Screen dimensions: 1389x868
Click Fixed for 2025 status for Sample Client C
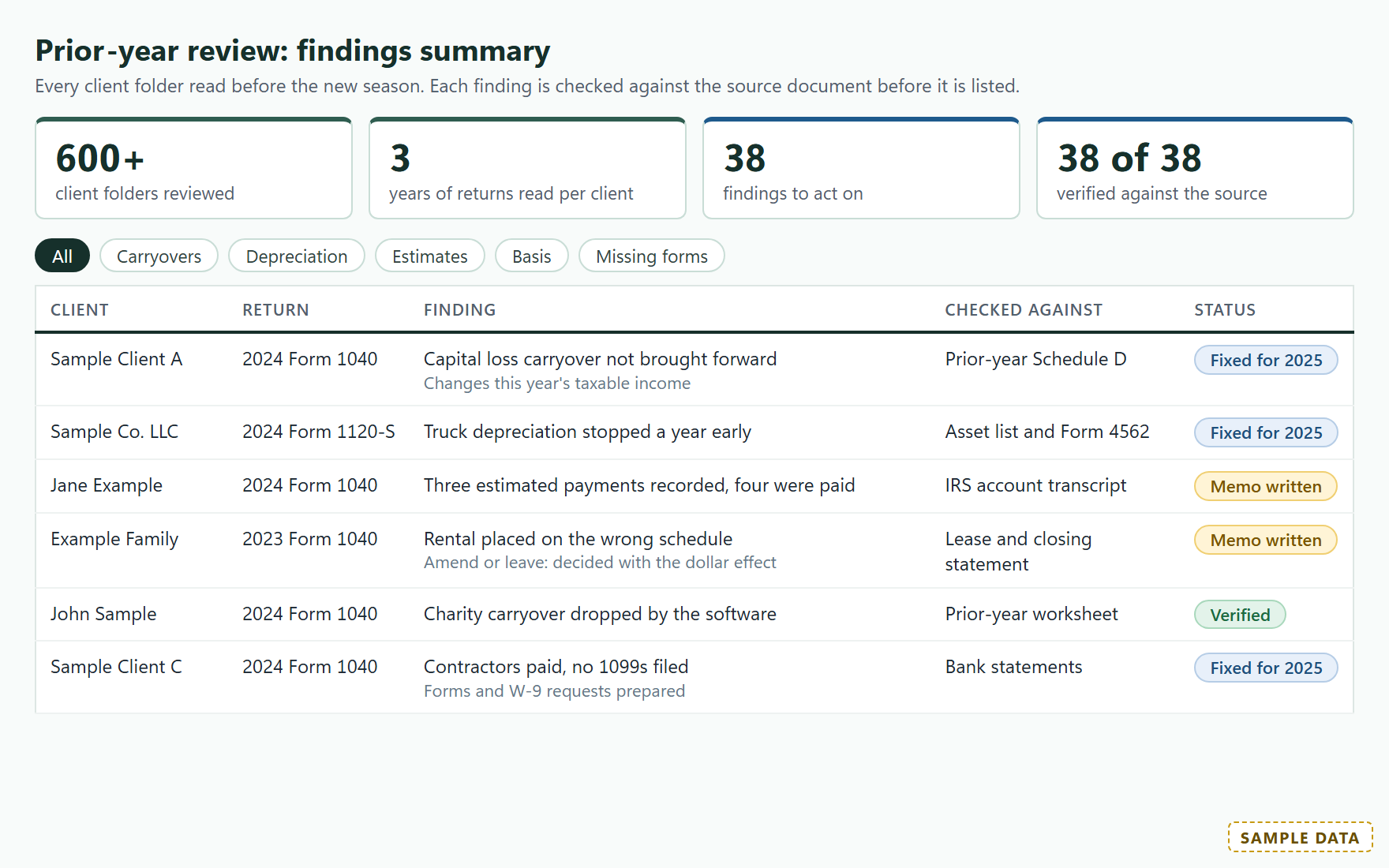pos(1266,668)
